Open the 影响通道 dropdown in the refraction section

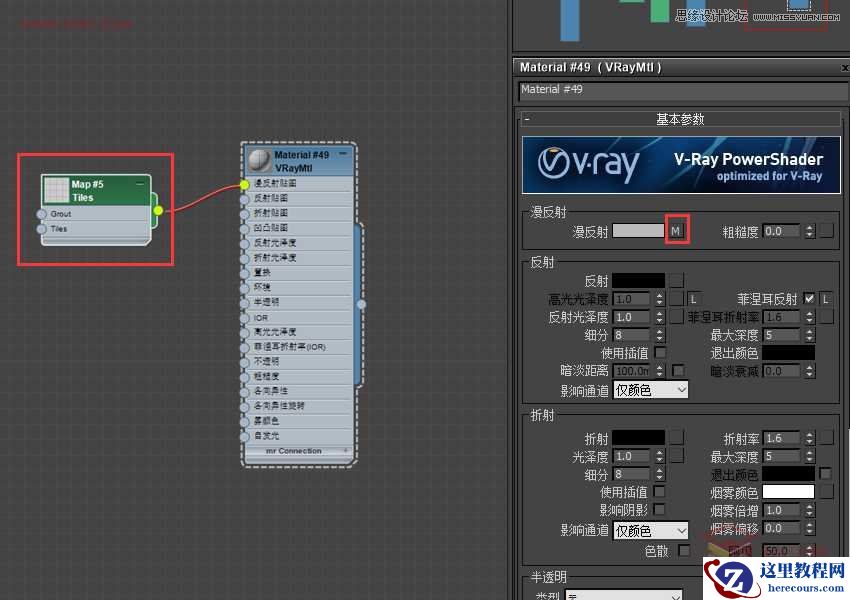(x=648, y=529)
